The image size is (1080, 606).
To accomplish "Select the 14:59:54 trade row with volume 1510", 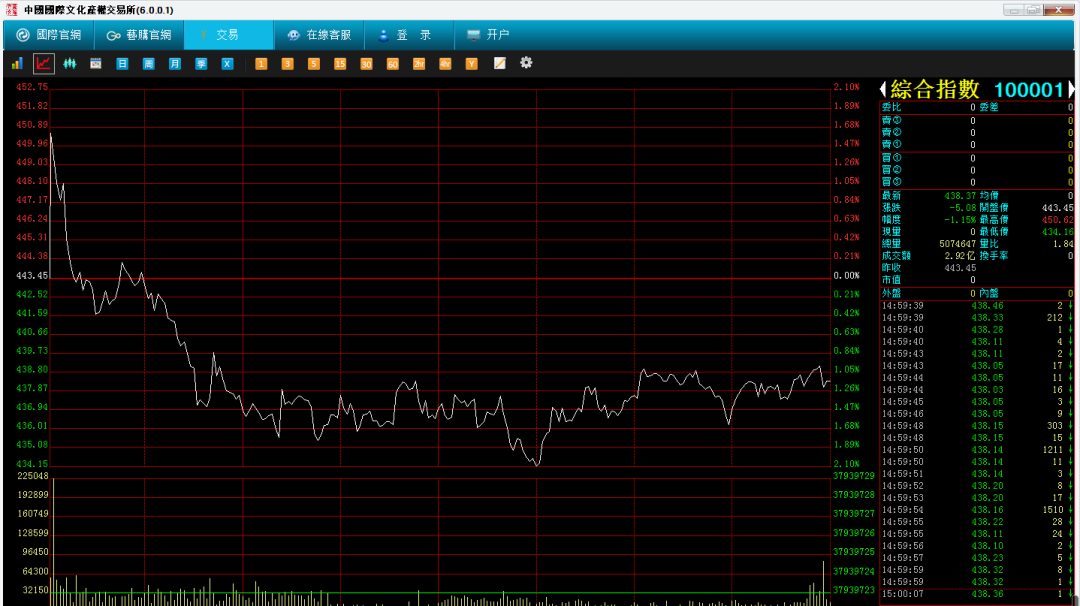I will (977, 510).
